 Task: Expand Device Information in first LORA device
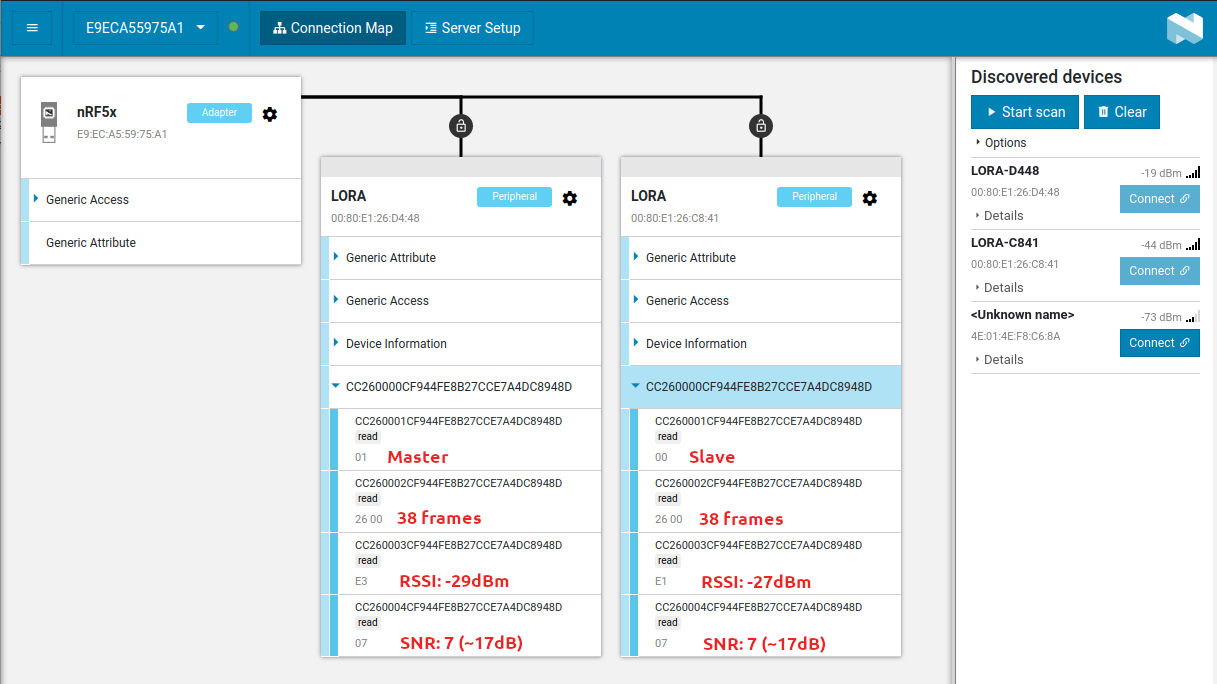click(396, 344)
